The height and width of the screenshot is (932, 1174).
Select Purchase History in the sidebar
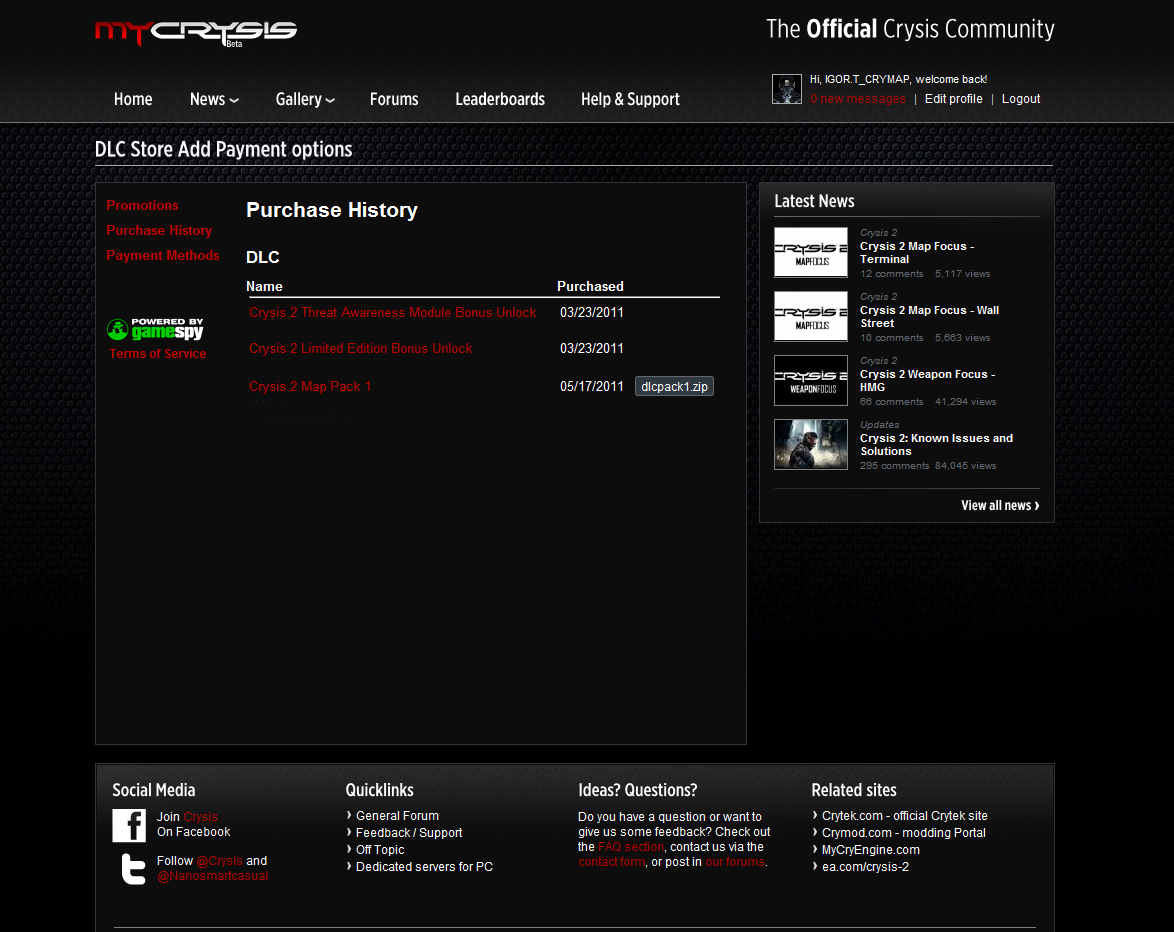tap(159, 231)
